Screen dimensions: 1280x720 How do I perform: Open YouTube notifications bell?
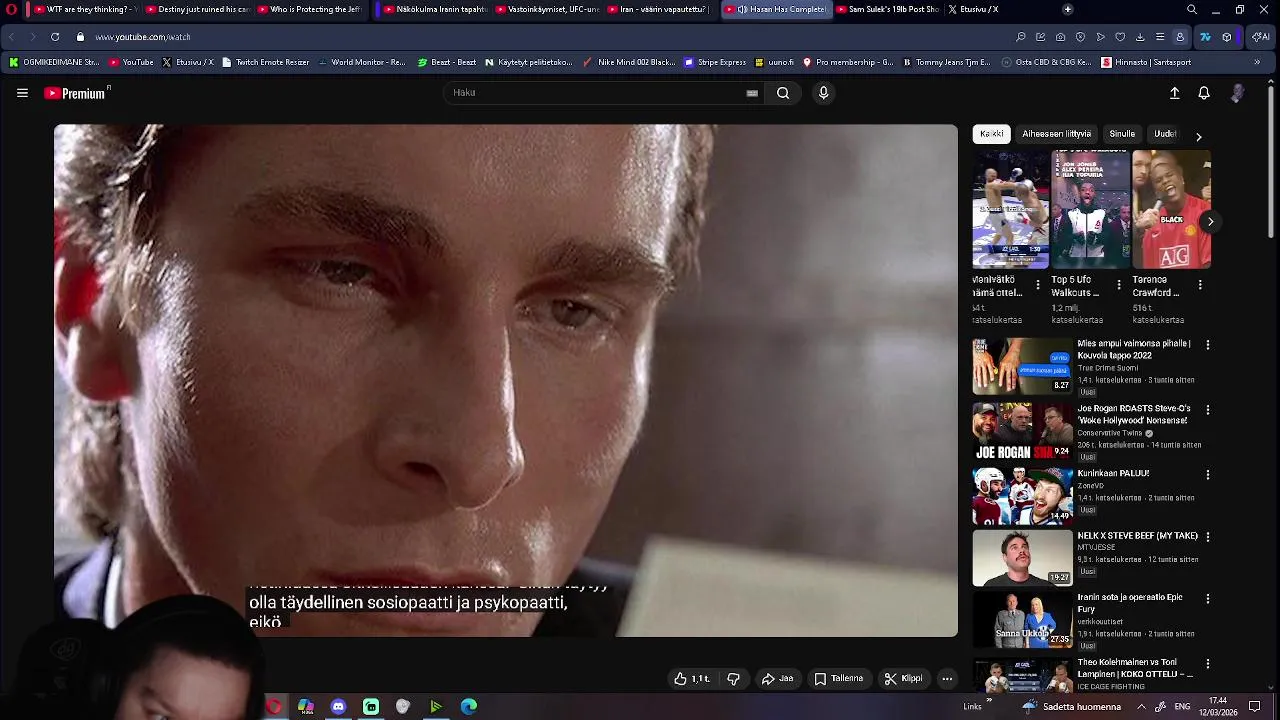(1204, 93)
